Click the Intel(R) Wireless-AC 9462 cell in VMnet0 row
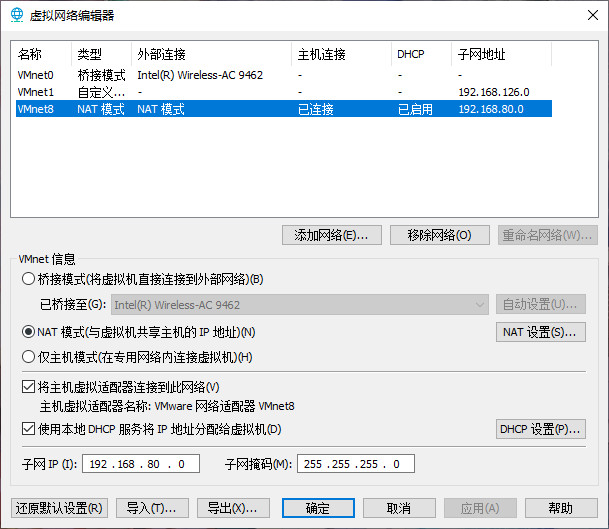The width and height of the screenshot is (609, 529). (x=200, y=75)
